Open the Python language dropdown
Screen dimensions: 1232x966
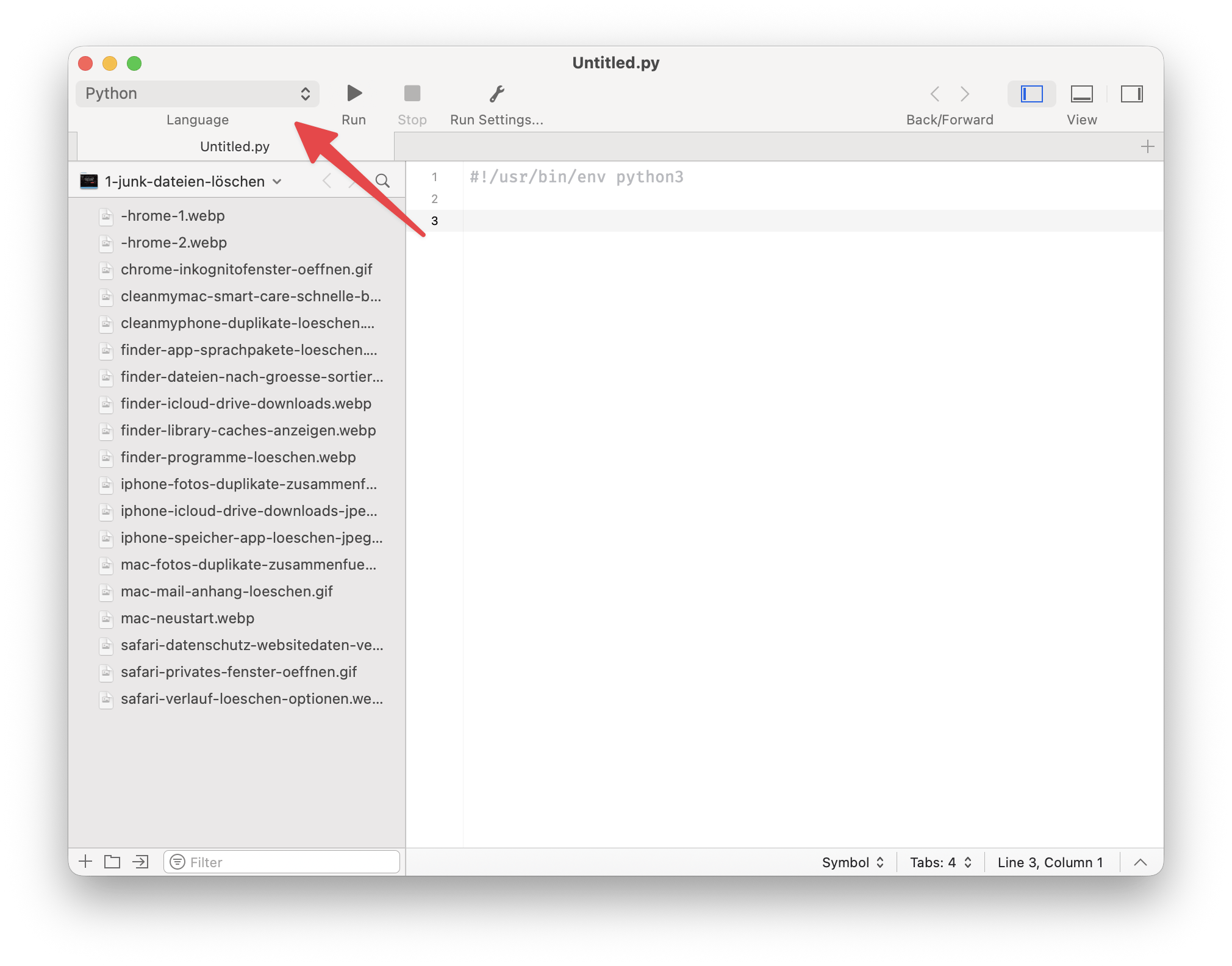point(197,93)
